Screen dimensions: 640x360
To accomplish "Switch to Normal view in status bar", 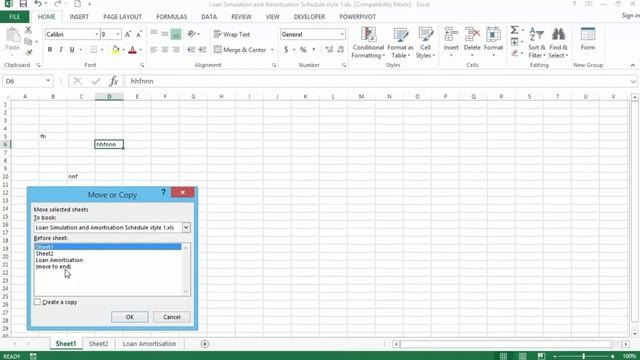I will pos(503,356).
